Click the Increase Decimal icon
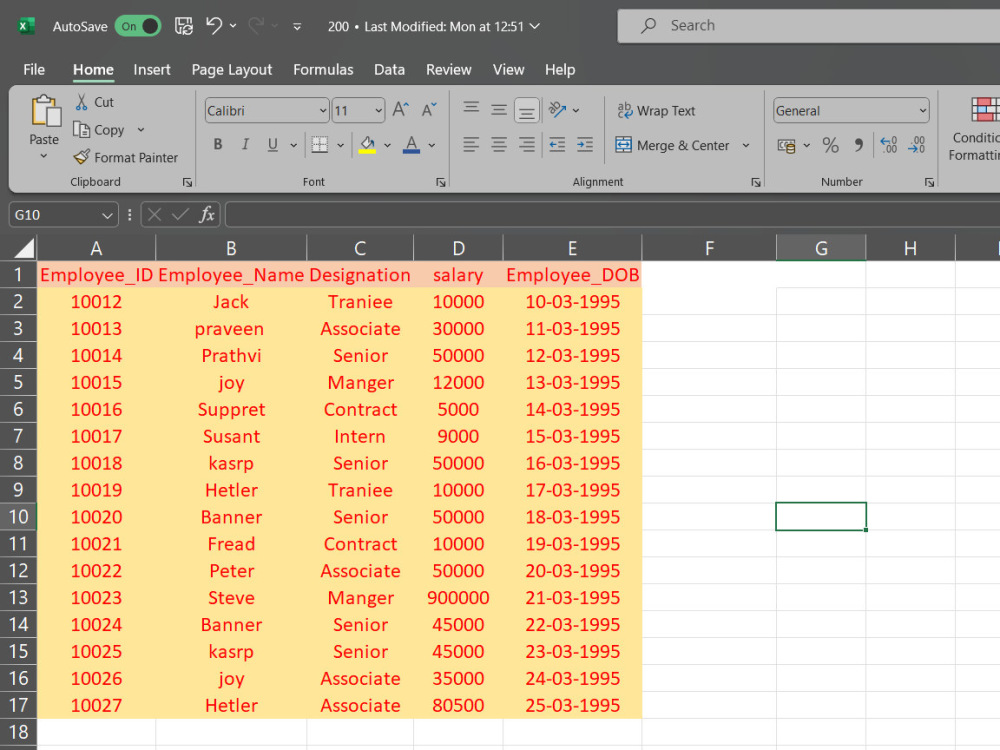 click(888, 145)
